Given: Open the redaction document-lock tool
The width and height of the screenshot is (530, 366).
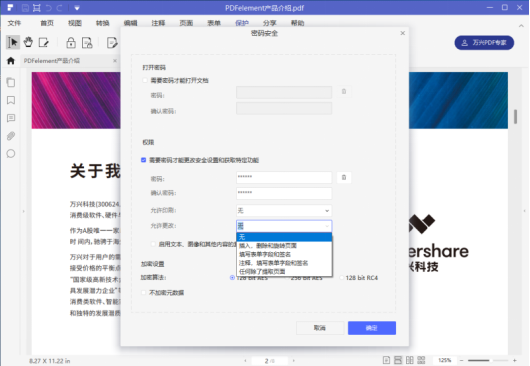Looking at the screenshot, I should click(x=87, y=43).
